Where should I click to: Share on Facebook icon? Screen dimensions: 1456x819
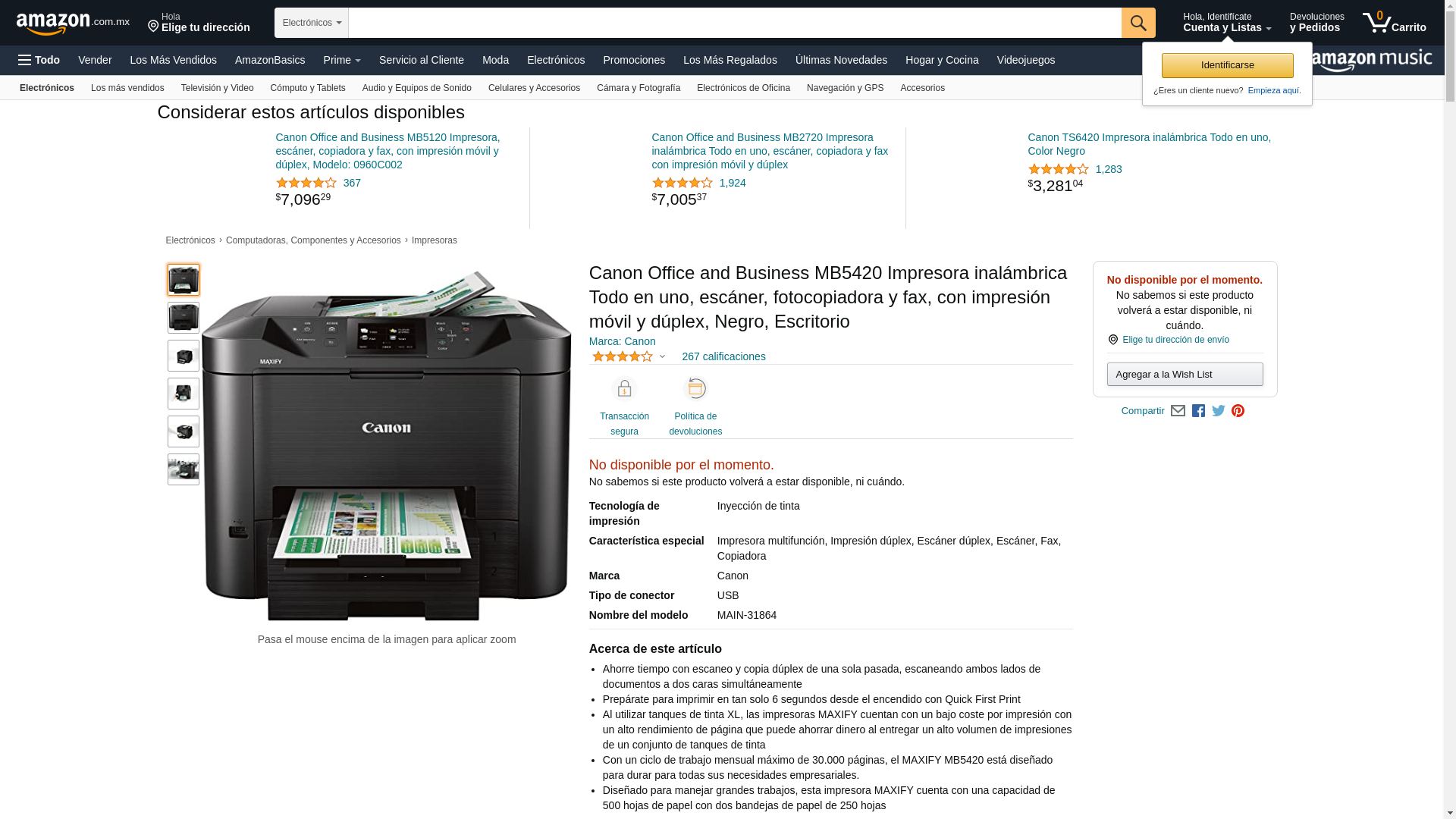coord(1198,411)
